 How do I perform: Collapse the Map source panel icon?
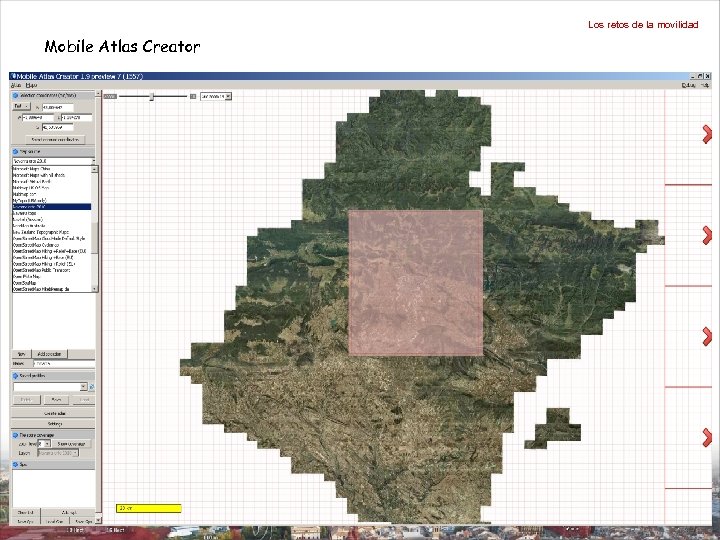click(x=15, y=152)
